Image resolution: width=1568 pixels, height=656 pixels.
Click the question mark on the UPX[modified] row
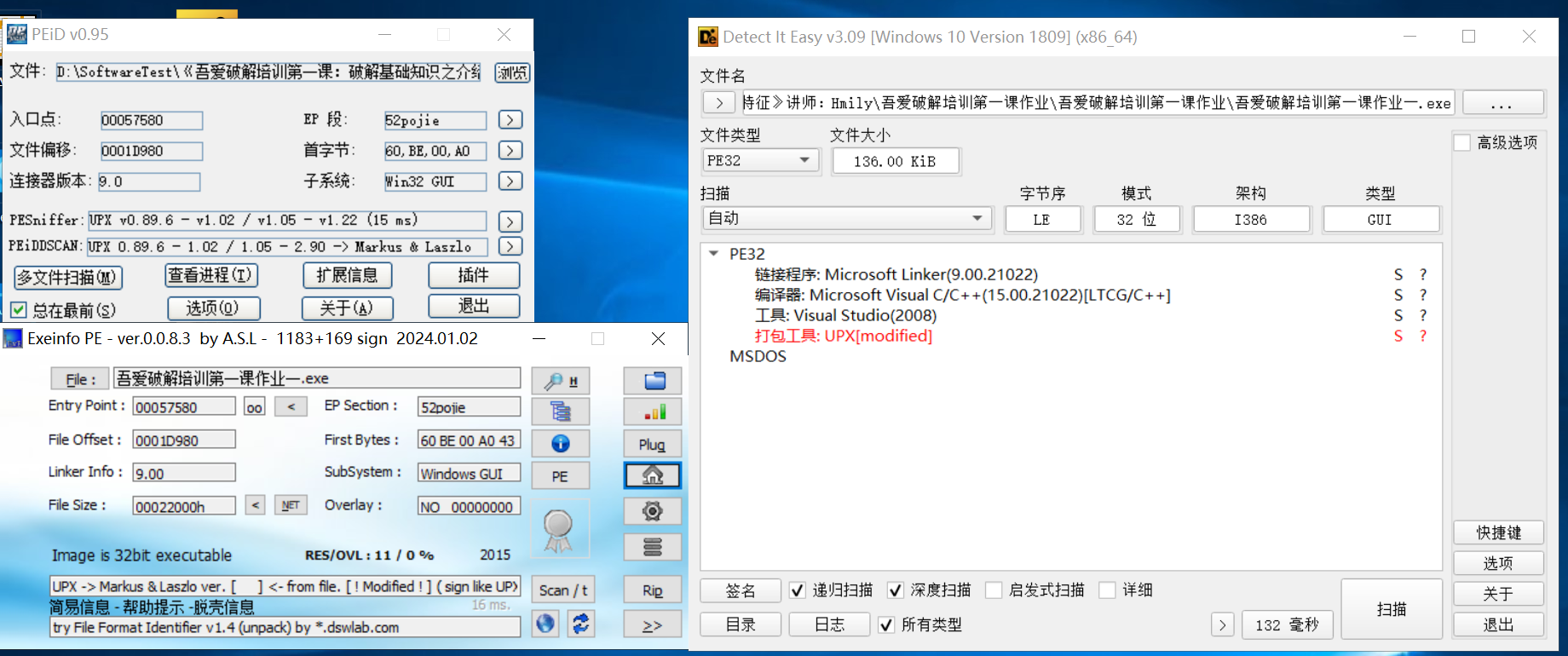[x=1422, y=336]
